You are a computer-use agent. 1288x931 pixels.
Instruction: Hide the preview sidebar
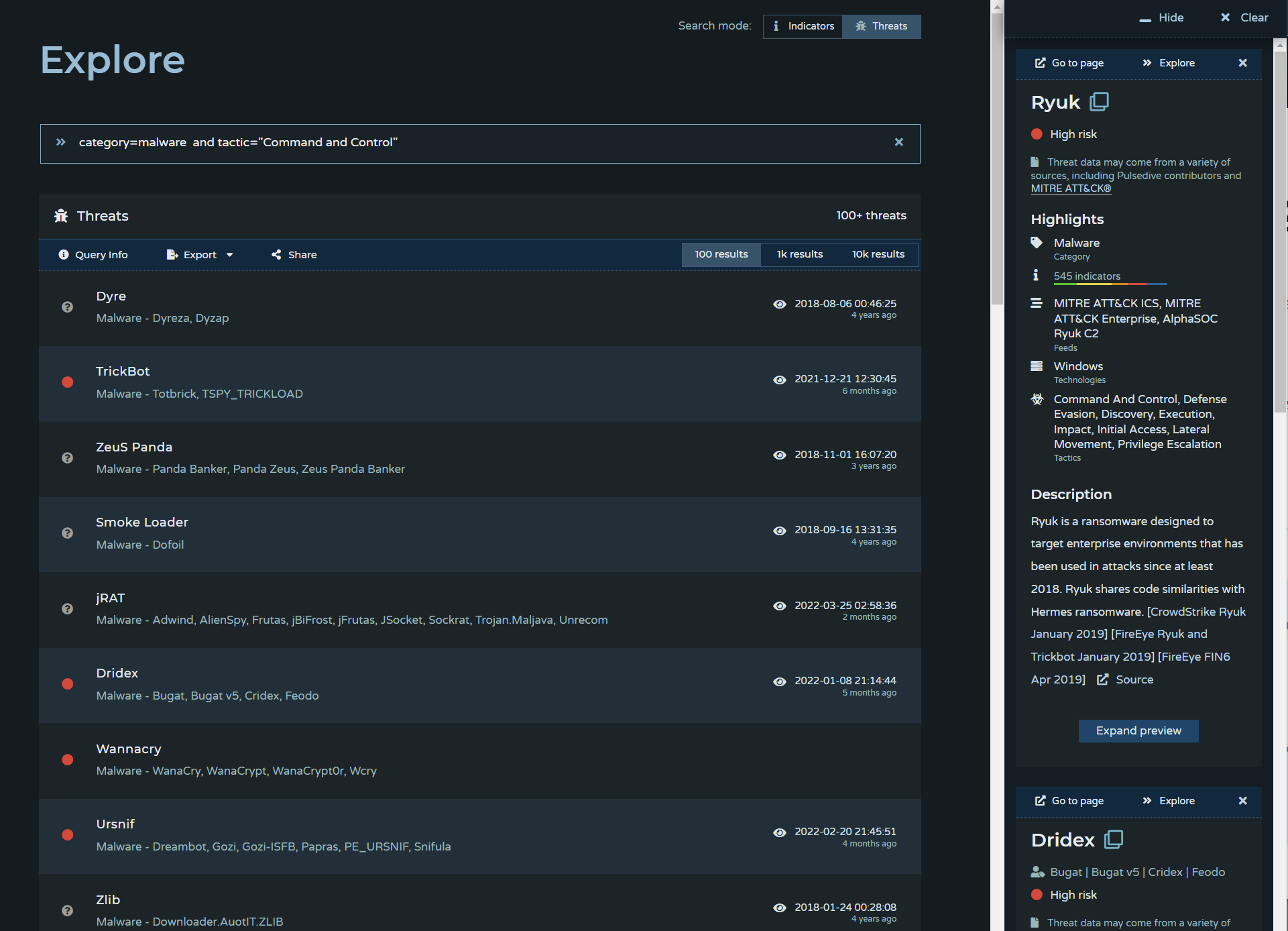1161,18
